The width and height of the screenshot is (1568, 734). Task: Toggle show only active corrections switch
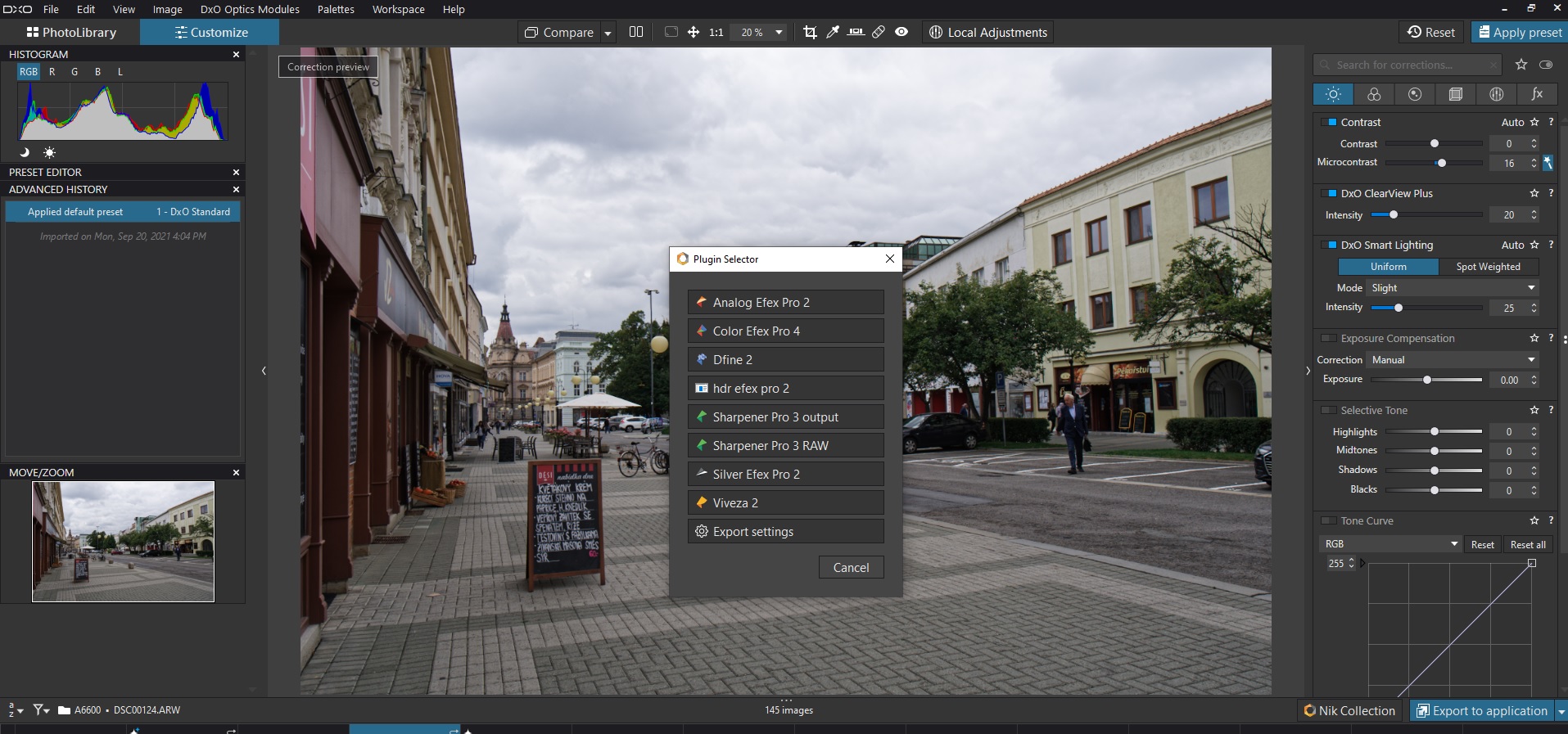click(1546, 65)
